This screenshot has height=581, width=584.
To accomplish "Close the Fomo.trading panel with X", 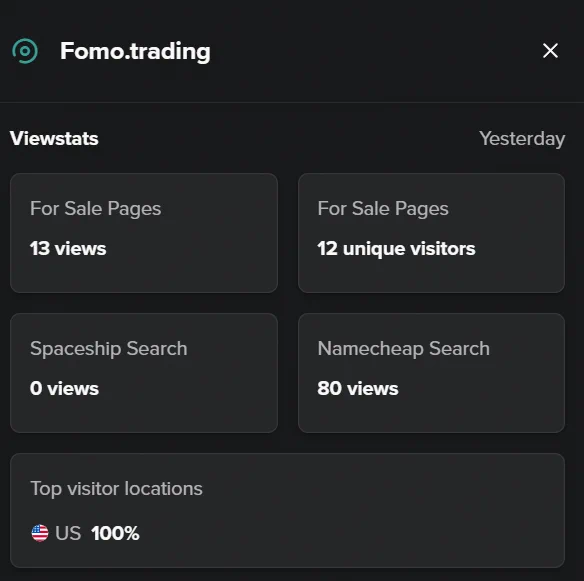I will 550,51.
